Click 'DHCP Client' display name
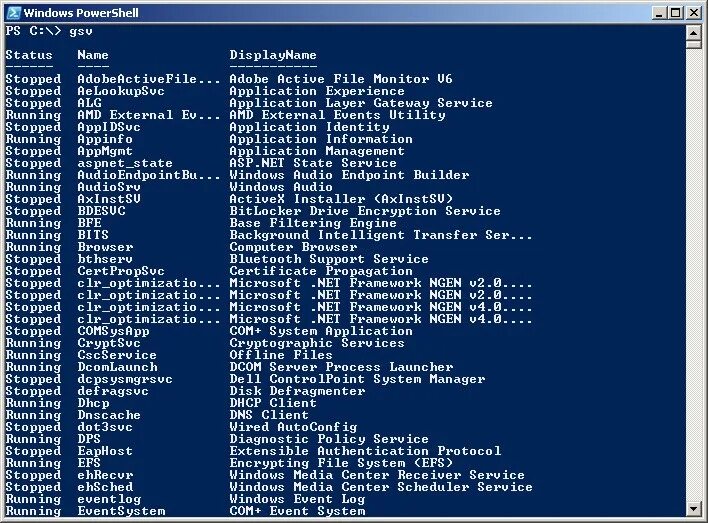 click(x=273, y=403)
